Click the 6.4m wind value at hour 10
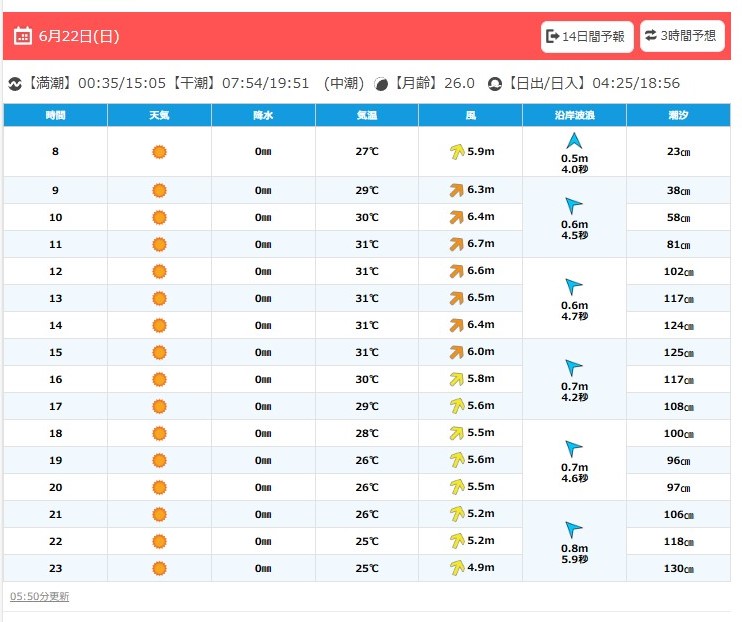The height and width of the screenshot is (622, 742). (x=481, y=216)
